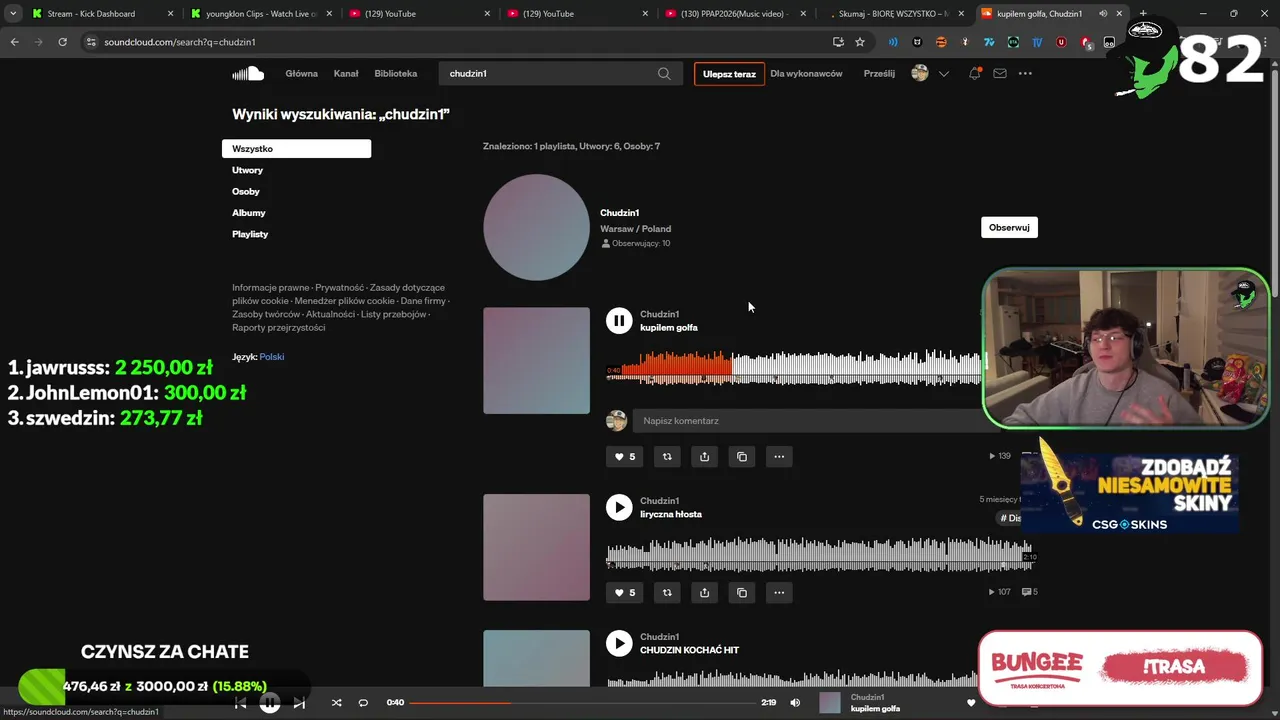The image size is (1280, 720).
Task: Reload the page in the browser
Action: (x=62, y=42)
